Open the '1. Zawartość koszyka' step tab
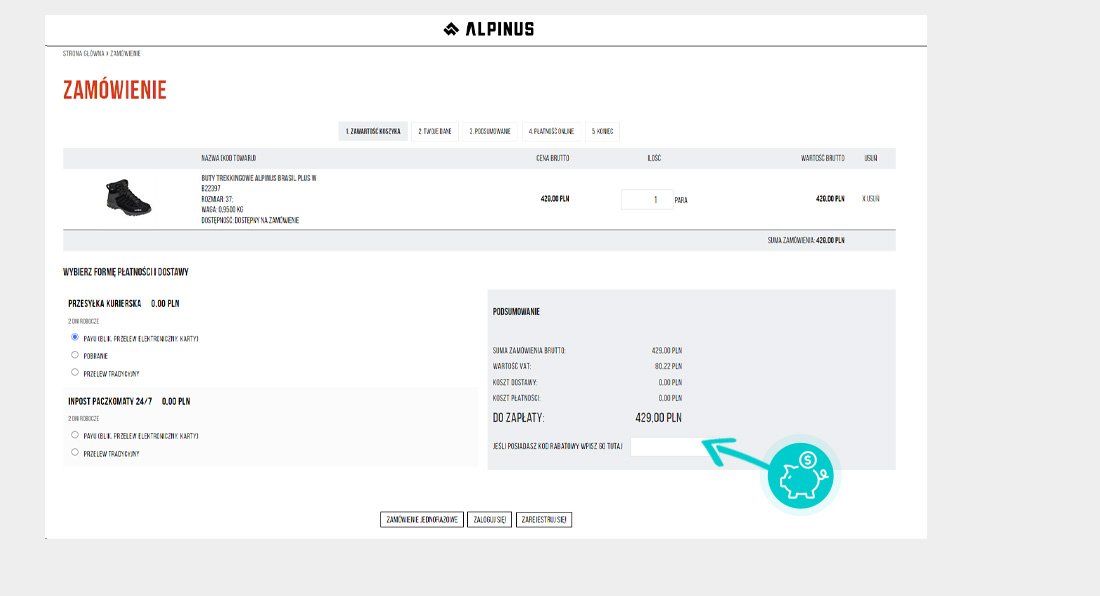This screenshot has width=1100, height=596. click(373, 131)
